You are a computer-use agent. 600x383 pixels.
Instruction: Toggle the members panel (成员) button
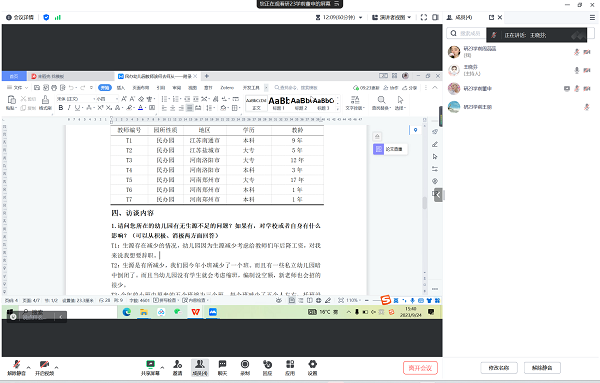200,368
